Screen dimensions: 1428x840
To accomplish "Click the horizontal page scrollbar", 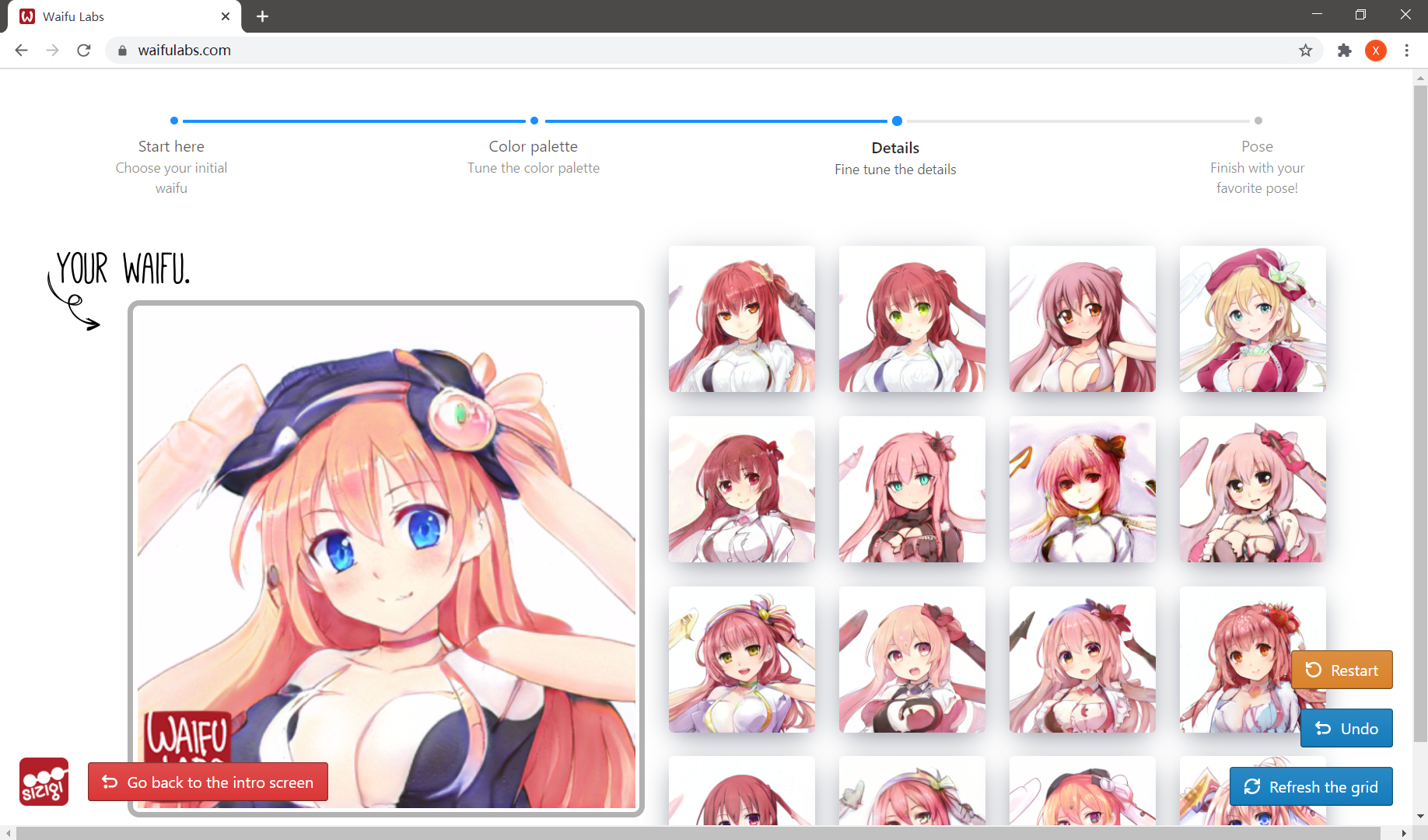I will pyautogui.click(x=698, y=833).
